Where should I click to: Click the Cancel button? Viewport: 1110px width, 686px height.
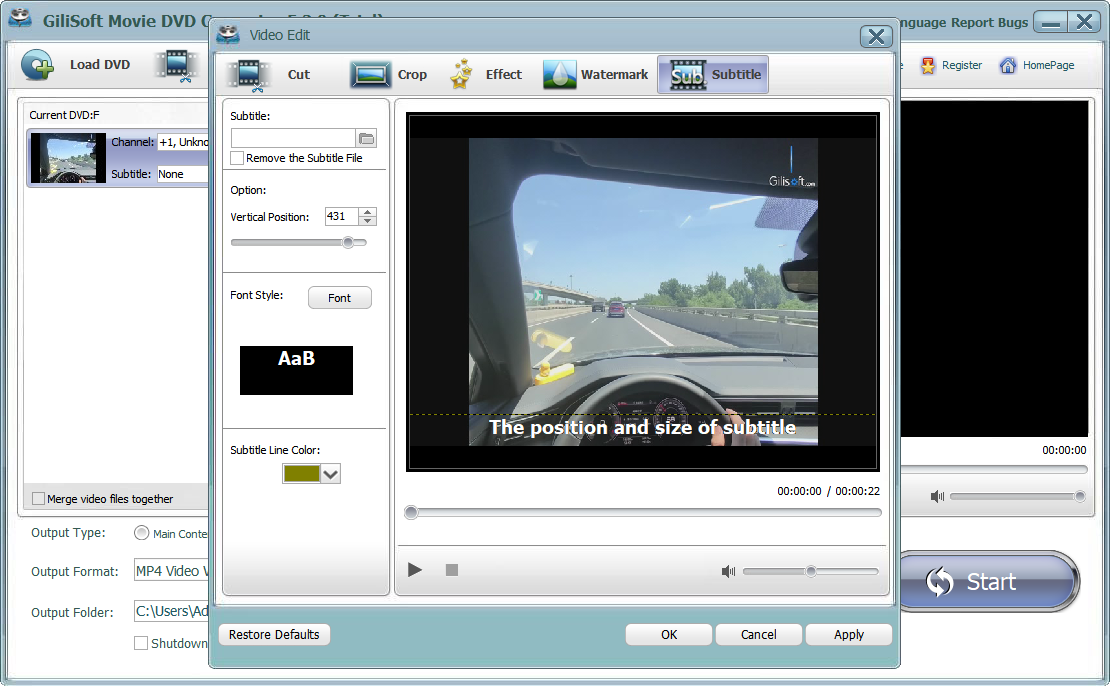(759, 635)
